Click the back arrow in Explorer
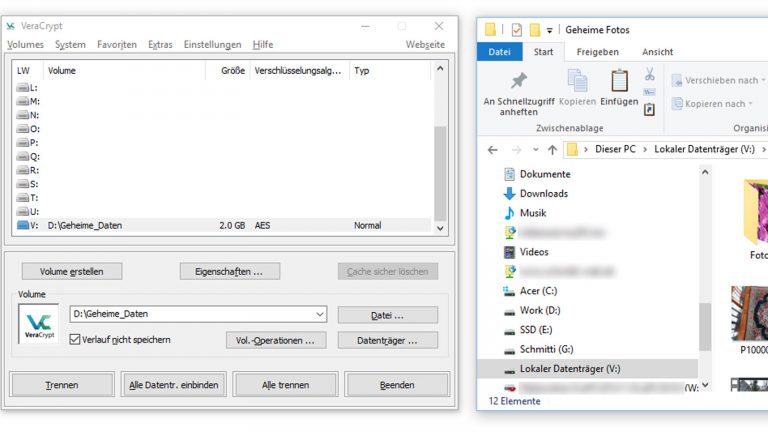 point(493,150)
